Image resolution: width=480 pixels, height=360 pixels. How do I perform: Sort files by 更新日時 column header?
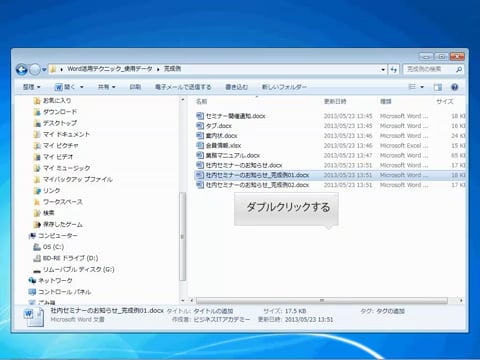pyautogui.click(x=335, y=101)
